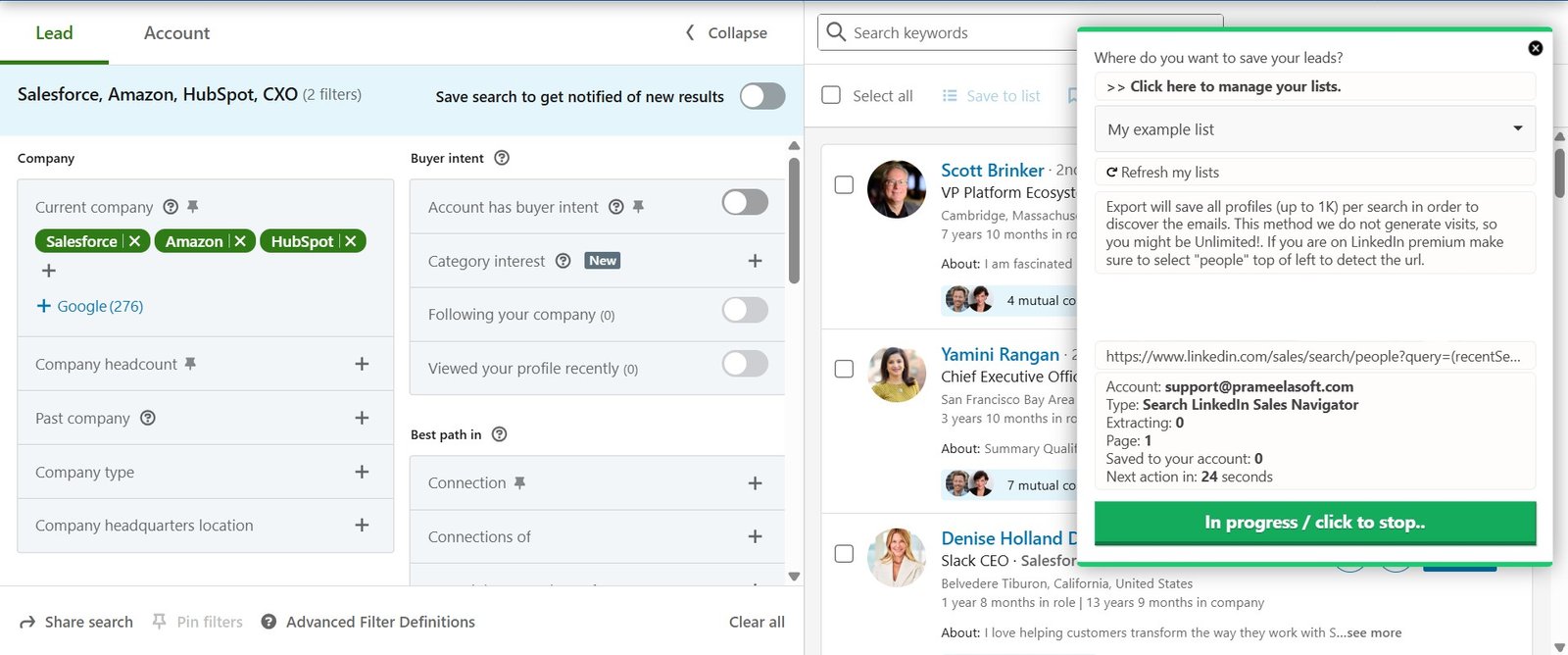Expand the Company headcount filter
1568x655 pixels.
[362, 364]
